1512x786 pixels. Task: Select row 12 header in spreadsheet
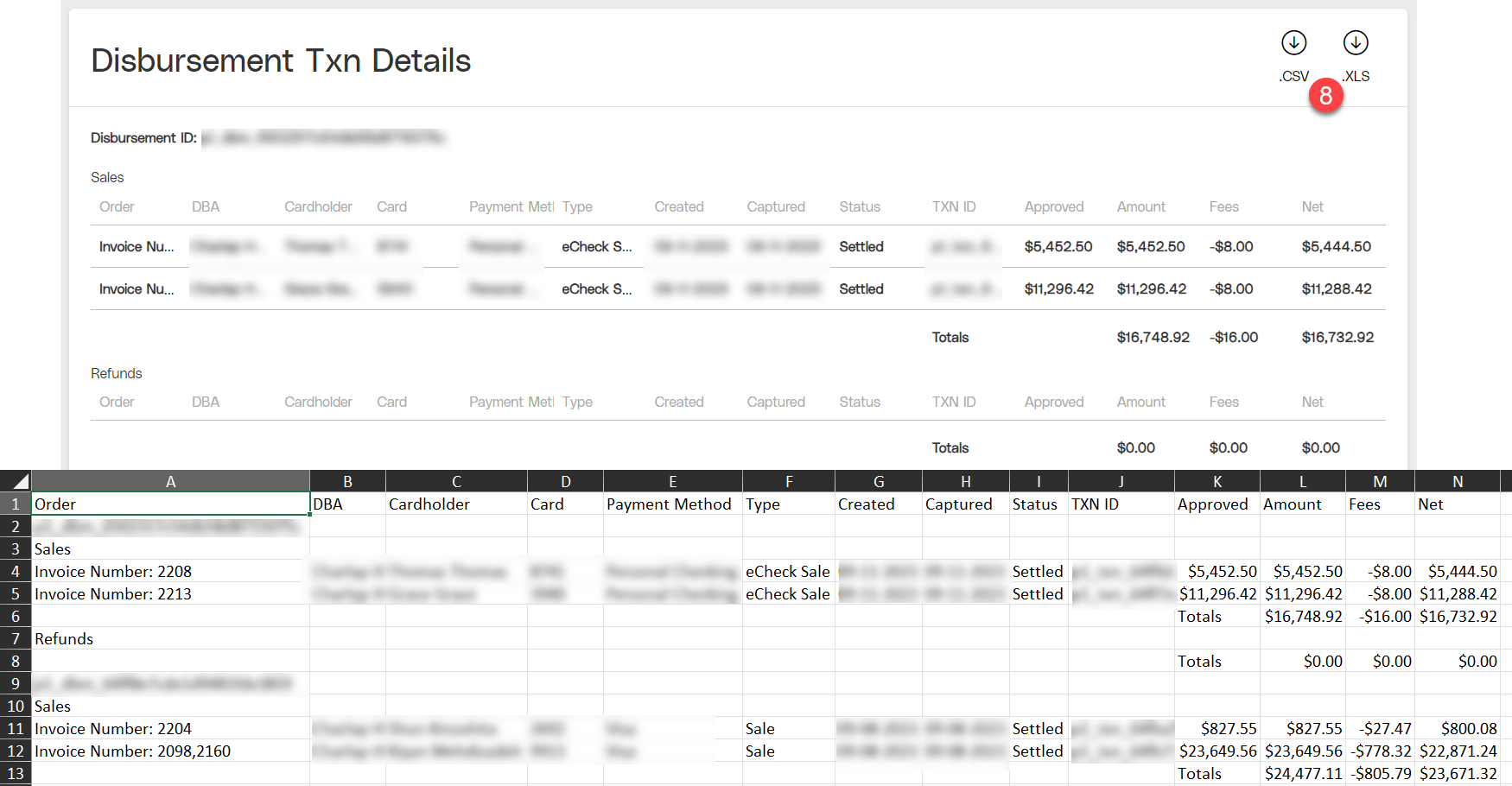(16, 751)
